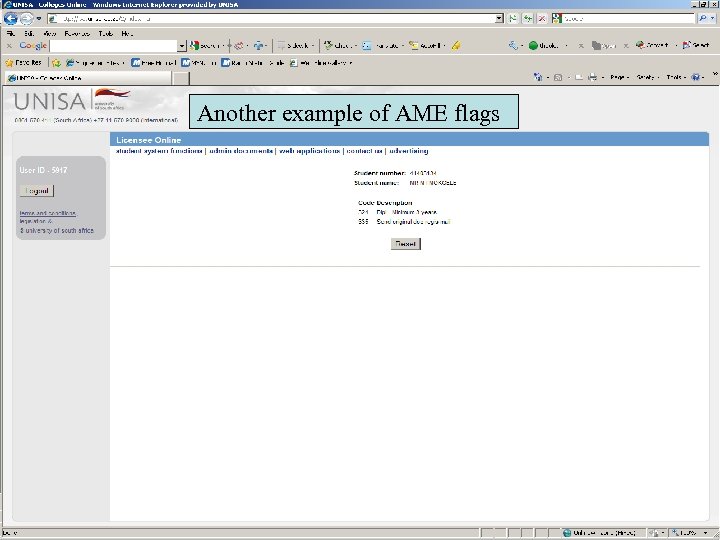Open the View menu
The height and width of the screenshot is (540, 720).
pyautogui.click(x=50, y=34)
